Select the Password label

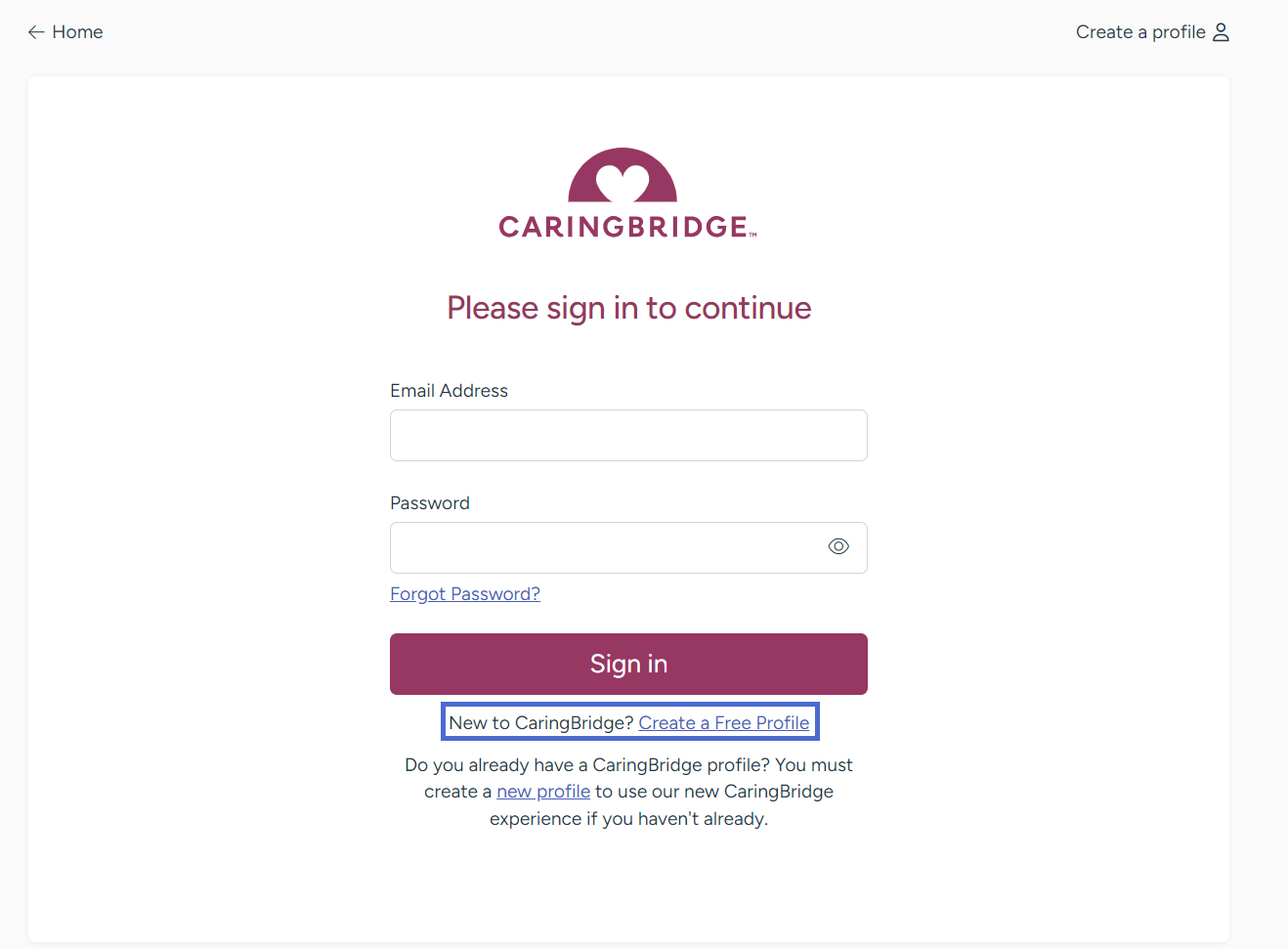click(x=429, y=502)
